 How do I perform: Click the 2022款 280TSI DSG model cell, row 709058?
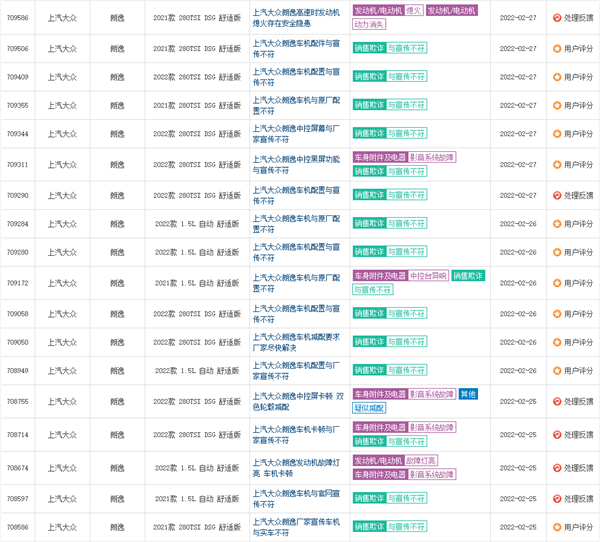coord(197,314)
